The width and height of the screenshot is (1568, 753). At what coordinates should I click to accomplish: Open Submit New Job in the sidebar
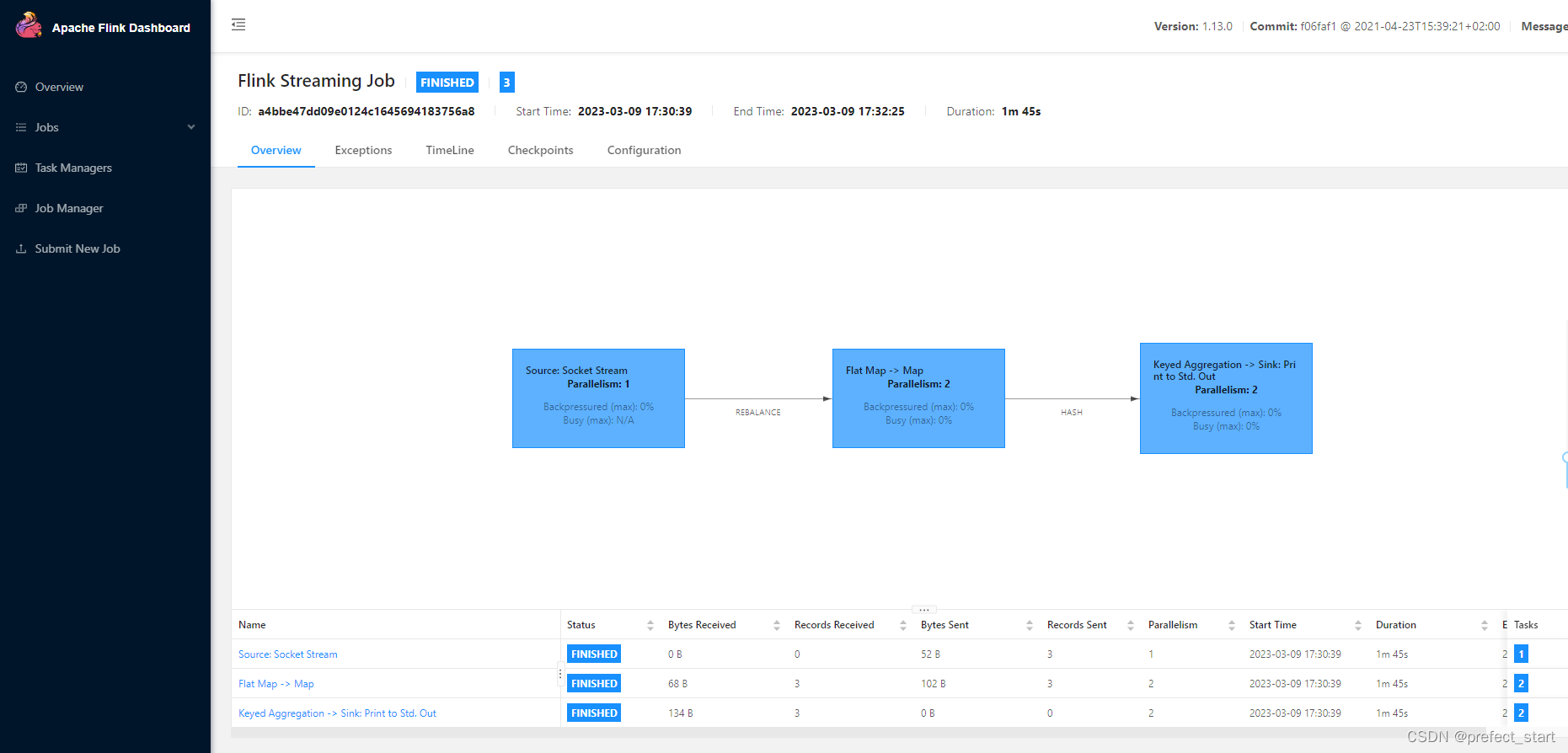[78, 248]
